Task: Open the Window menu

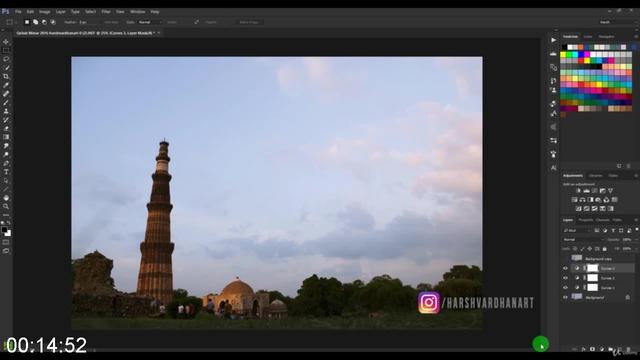Action: click(138, 12)
